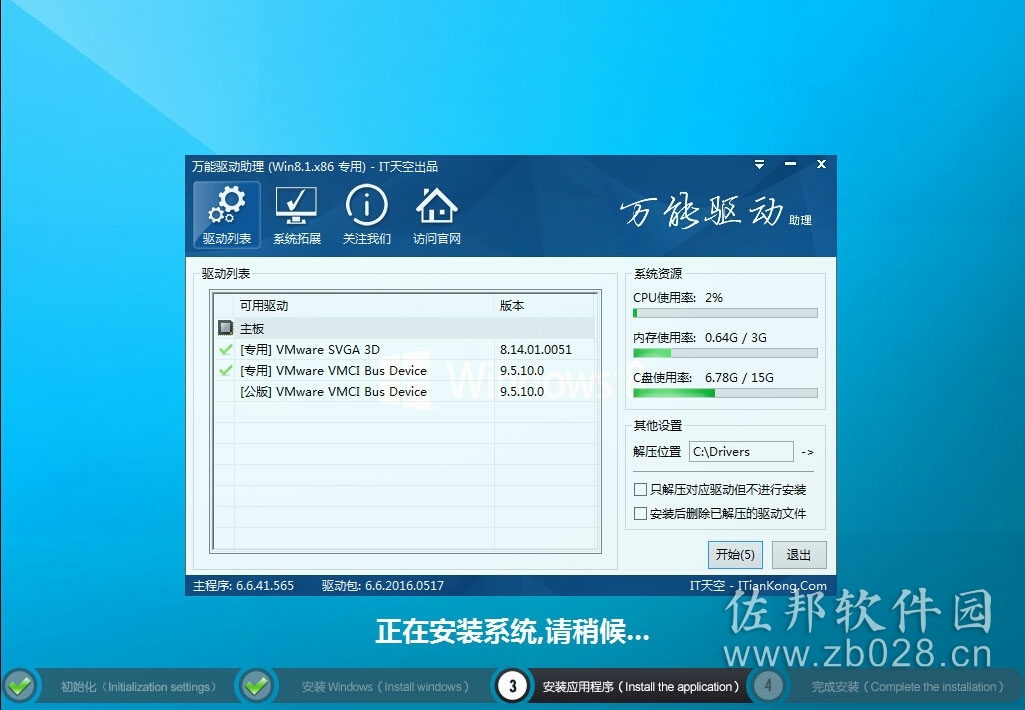Uncheck [专用] VMware VMCI Bus Device driver
Image resolution: width=1025 pixels, height=710 pixels.
coord(226,371)
